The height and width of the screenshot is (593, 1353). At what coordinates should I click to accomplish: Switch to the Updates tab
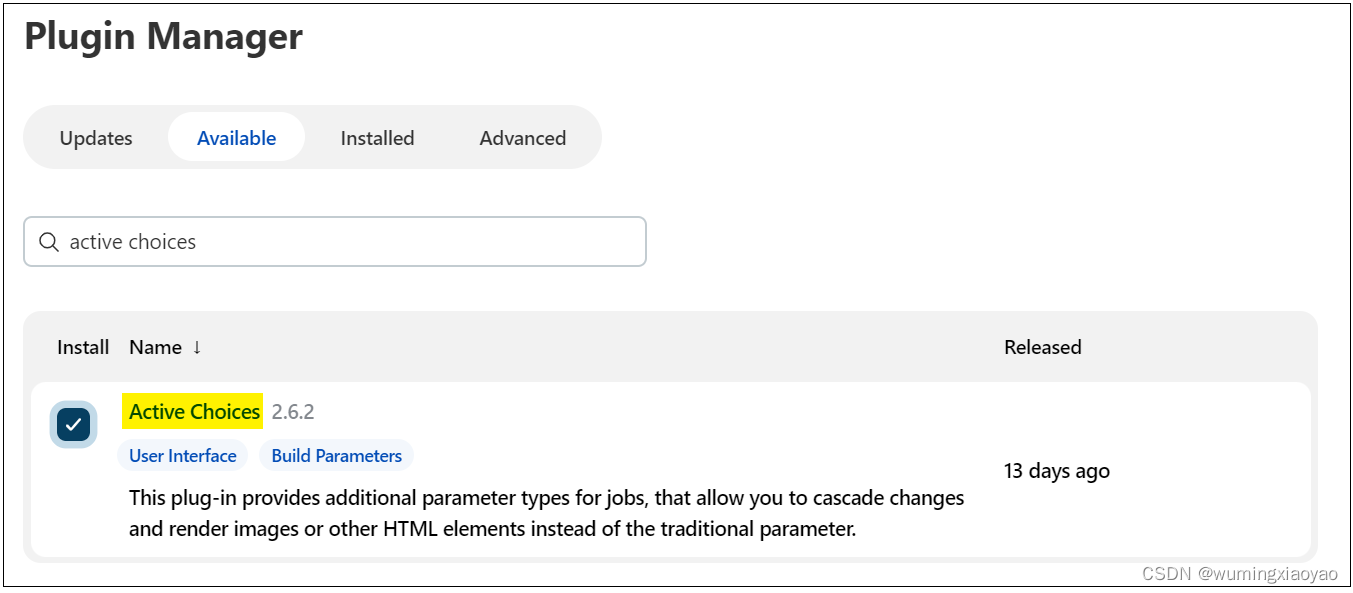click(x=96, y=138)
